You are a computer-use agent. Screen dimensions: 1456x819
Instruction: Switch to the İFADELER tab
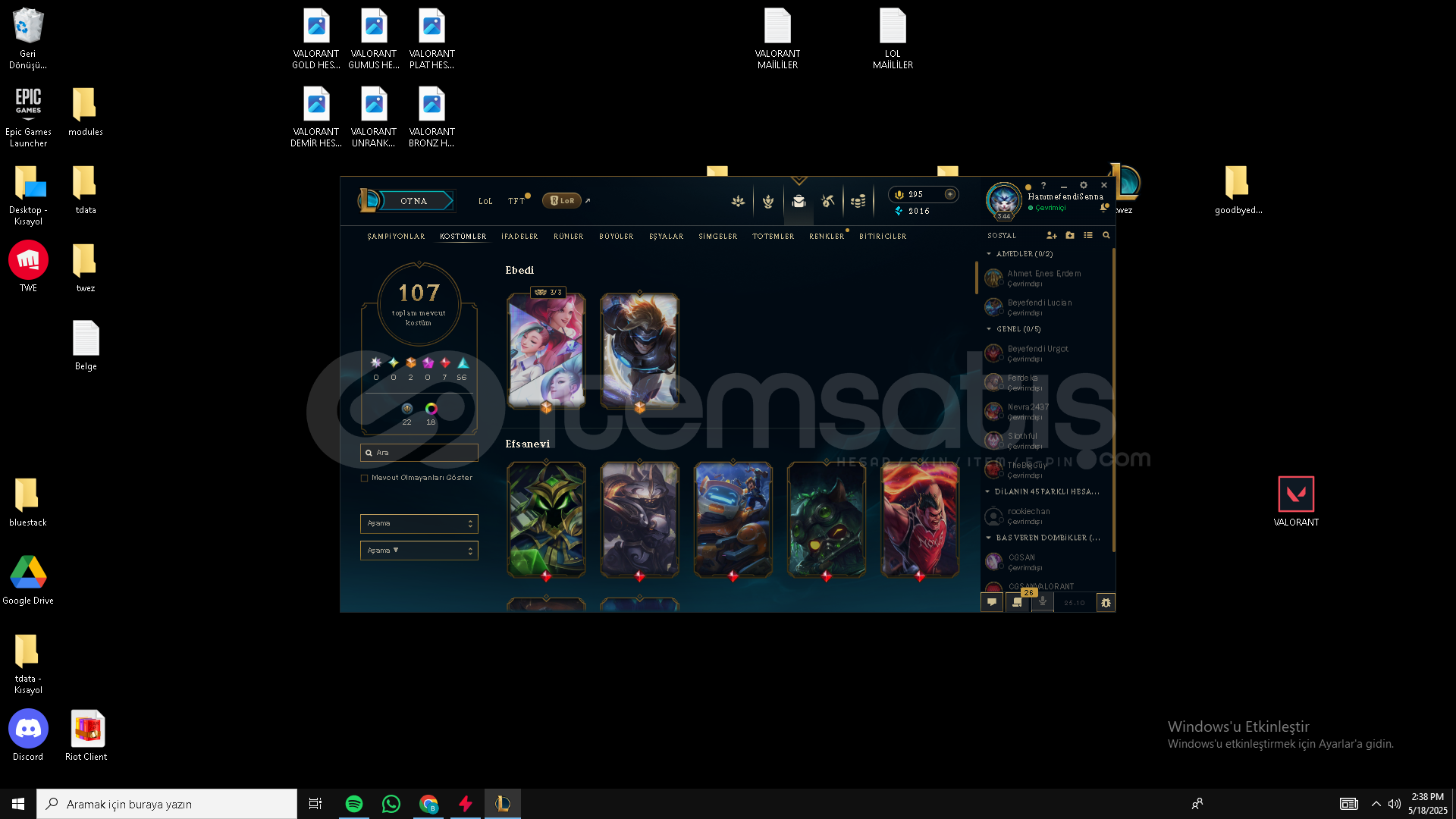[x=519, y=237]
